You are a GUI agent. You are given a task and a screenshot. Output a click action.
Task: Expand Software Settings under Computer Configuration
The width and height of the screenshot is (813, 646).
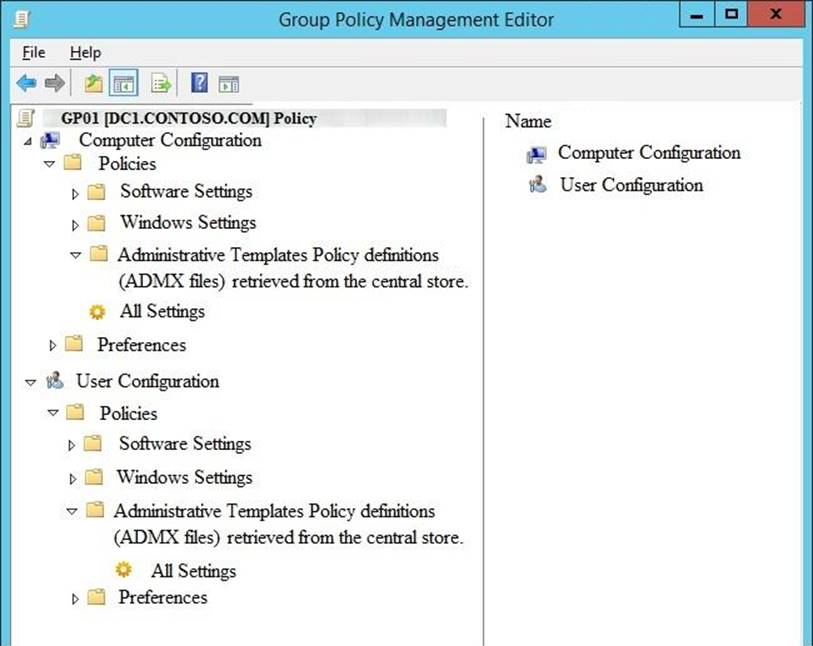point(76,193)
